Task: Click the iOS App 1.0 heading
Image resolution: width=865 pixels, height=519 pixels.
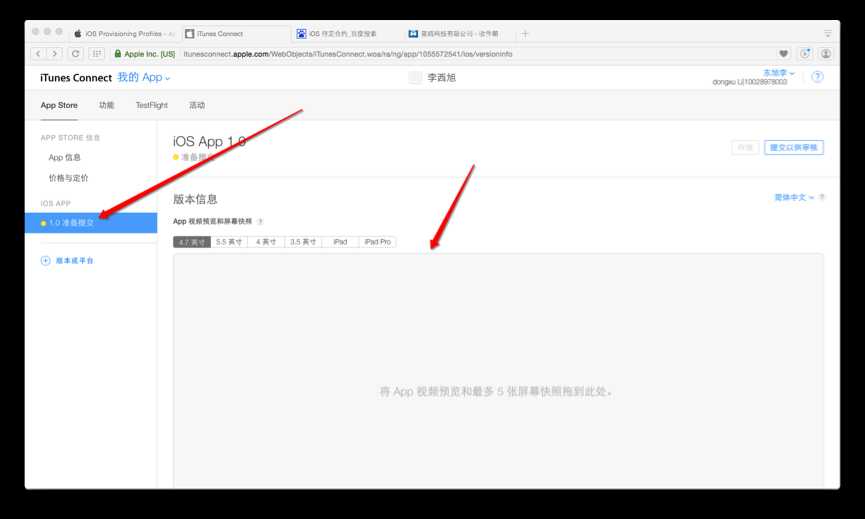Action: pos(209,141)
